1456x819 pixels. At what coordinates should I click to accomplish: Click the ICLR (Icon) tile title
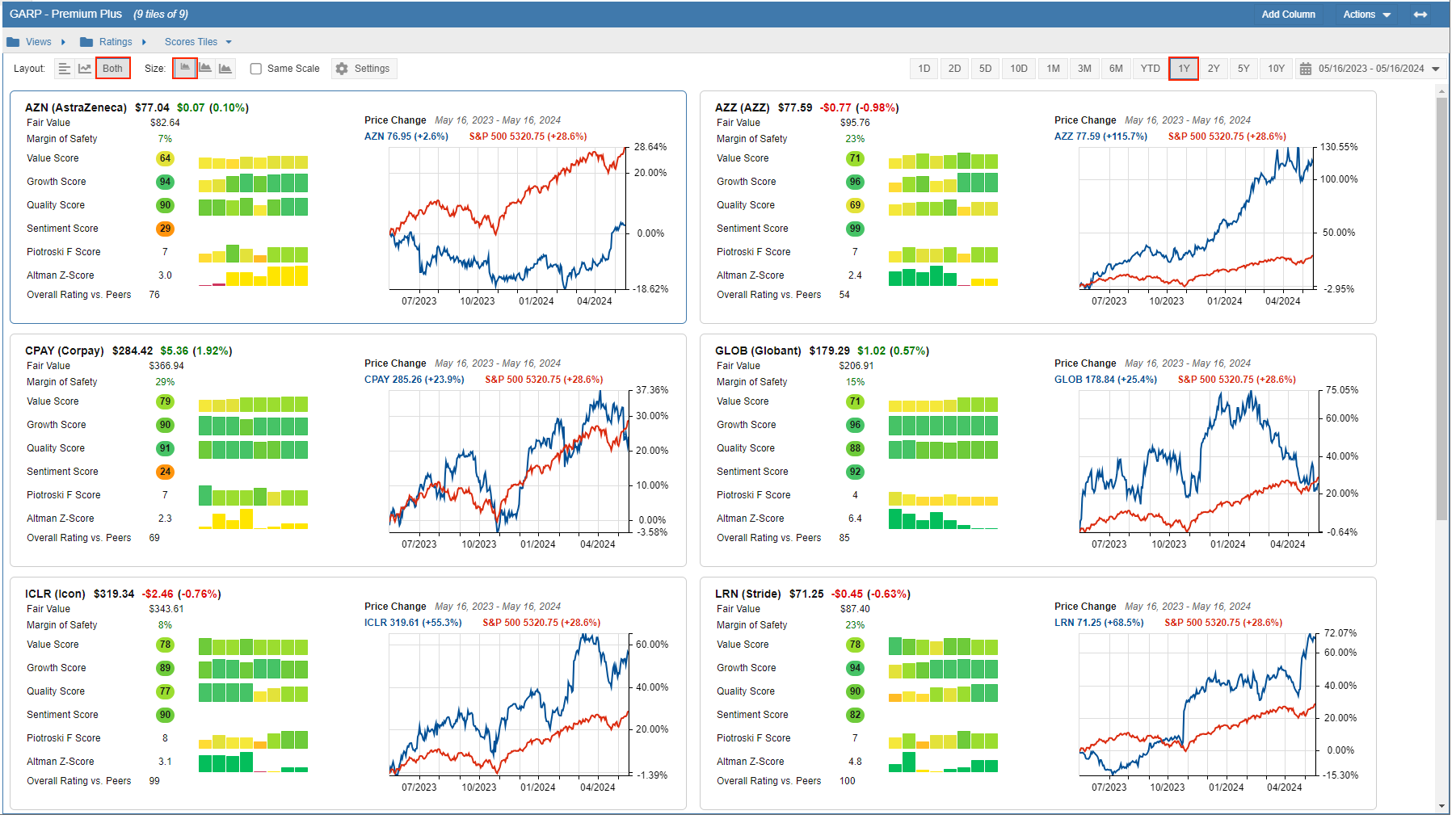56,594
